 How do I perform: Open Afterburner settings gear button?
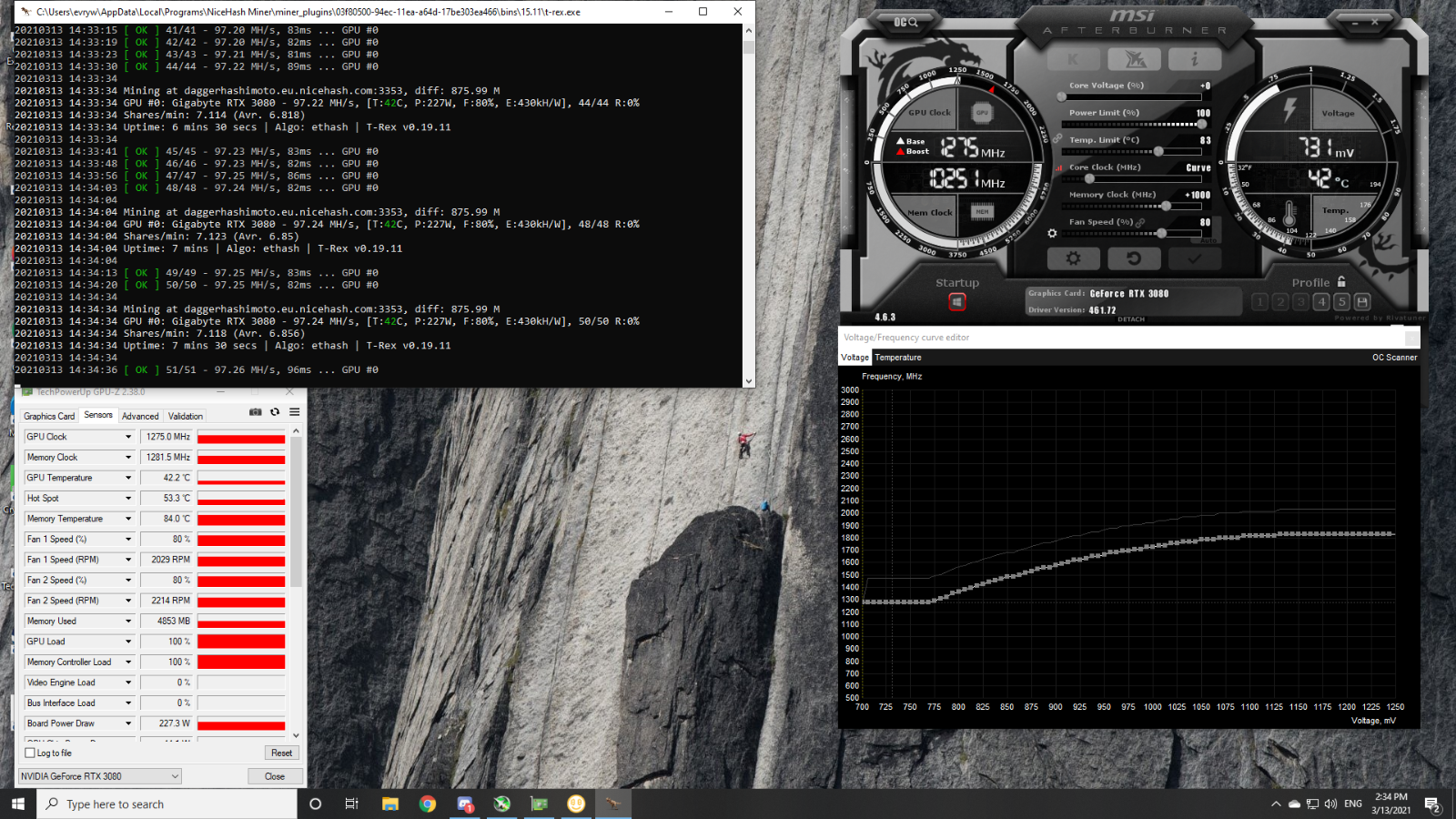tap(1073, 258)
